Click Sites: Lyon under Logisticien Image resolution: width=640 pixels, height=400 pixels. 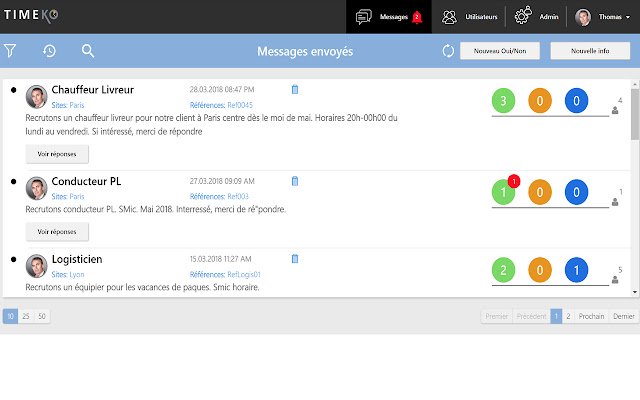click(68, 274)
